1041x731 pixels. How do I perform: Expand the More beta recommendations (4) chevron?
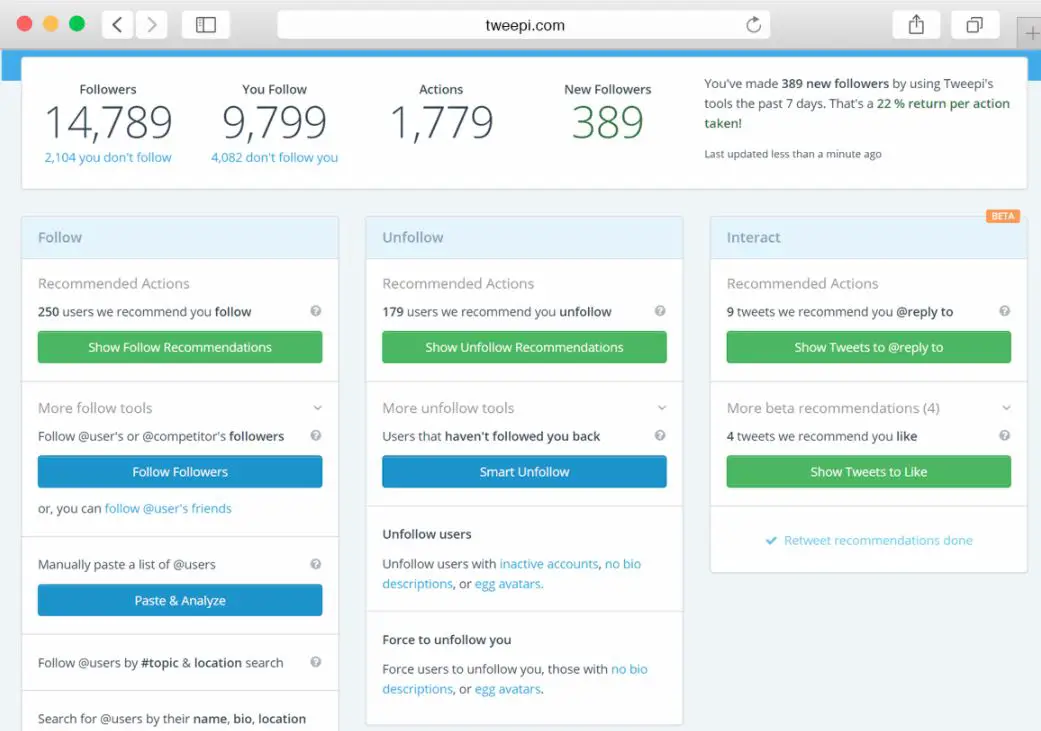[1006, 408]
